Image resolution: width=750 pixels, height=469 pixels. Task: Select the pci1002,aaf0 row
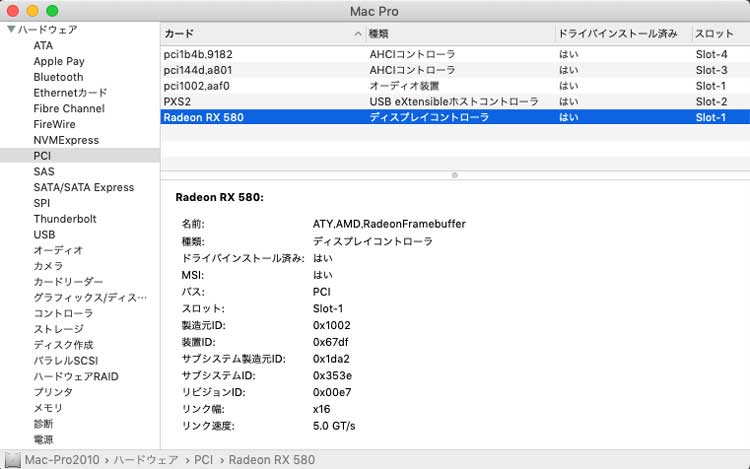455,86
